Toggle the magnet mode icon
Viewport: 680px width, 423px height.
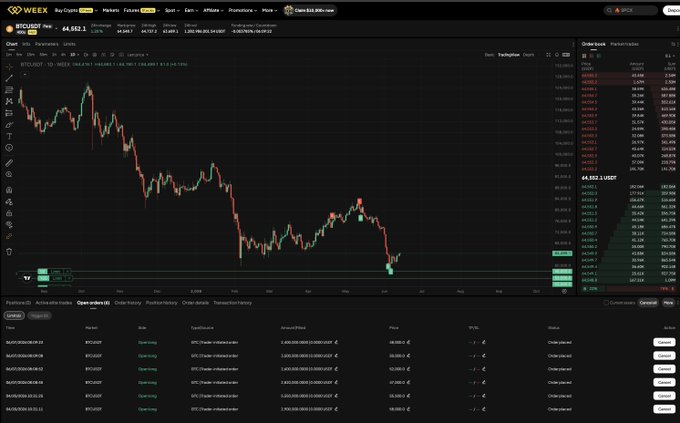coord(9,190)
